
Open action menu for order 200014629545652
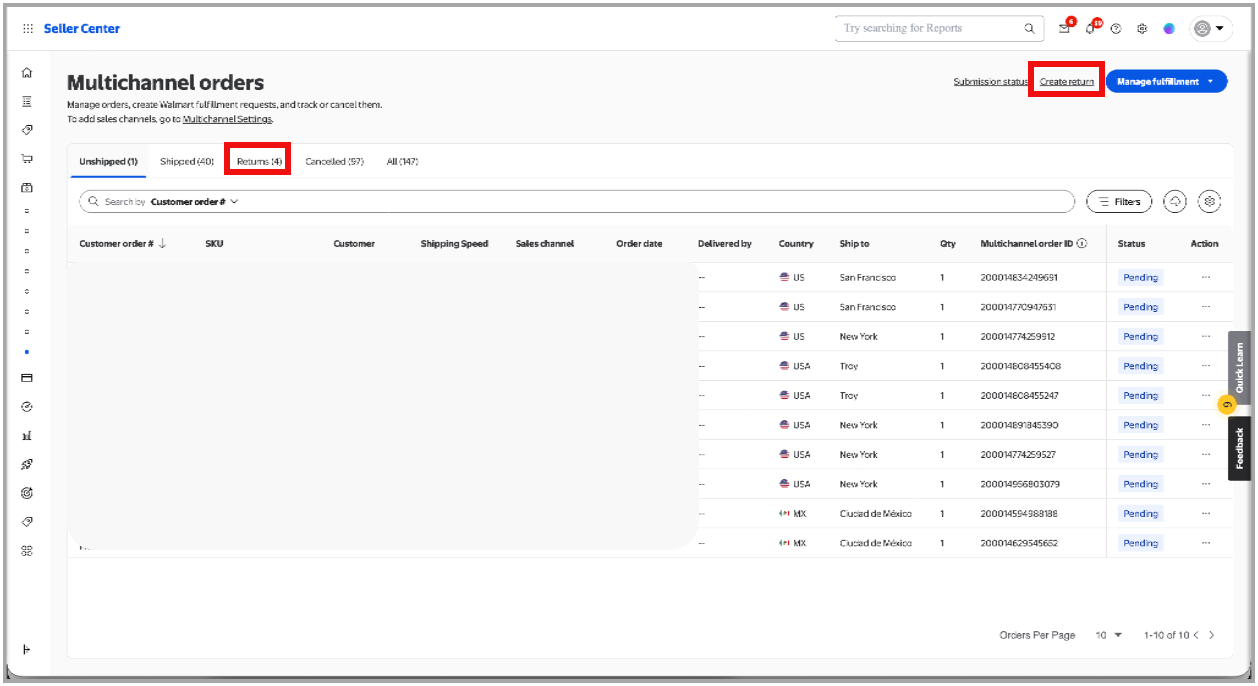[1206, 543]
